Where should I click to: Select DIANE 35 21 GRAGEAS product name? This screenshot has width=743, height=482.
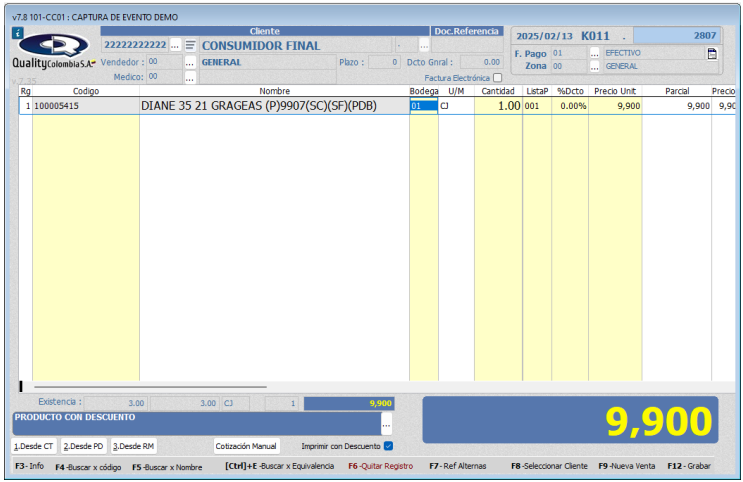coord(274,106)
